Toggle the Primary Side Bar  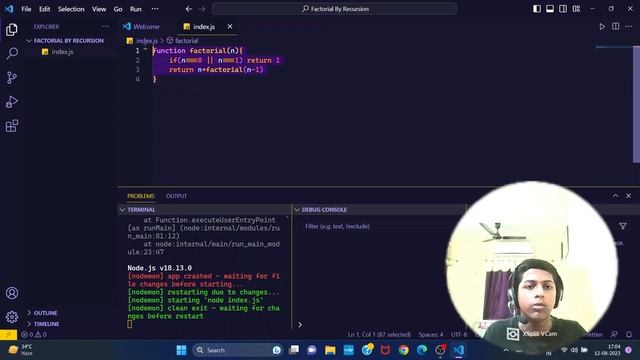537,9
